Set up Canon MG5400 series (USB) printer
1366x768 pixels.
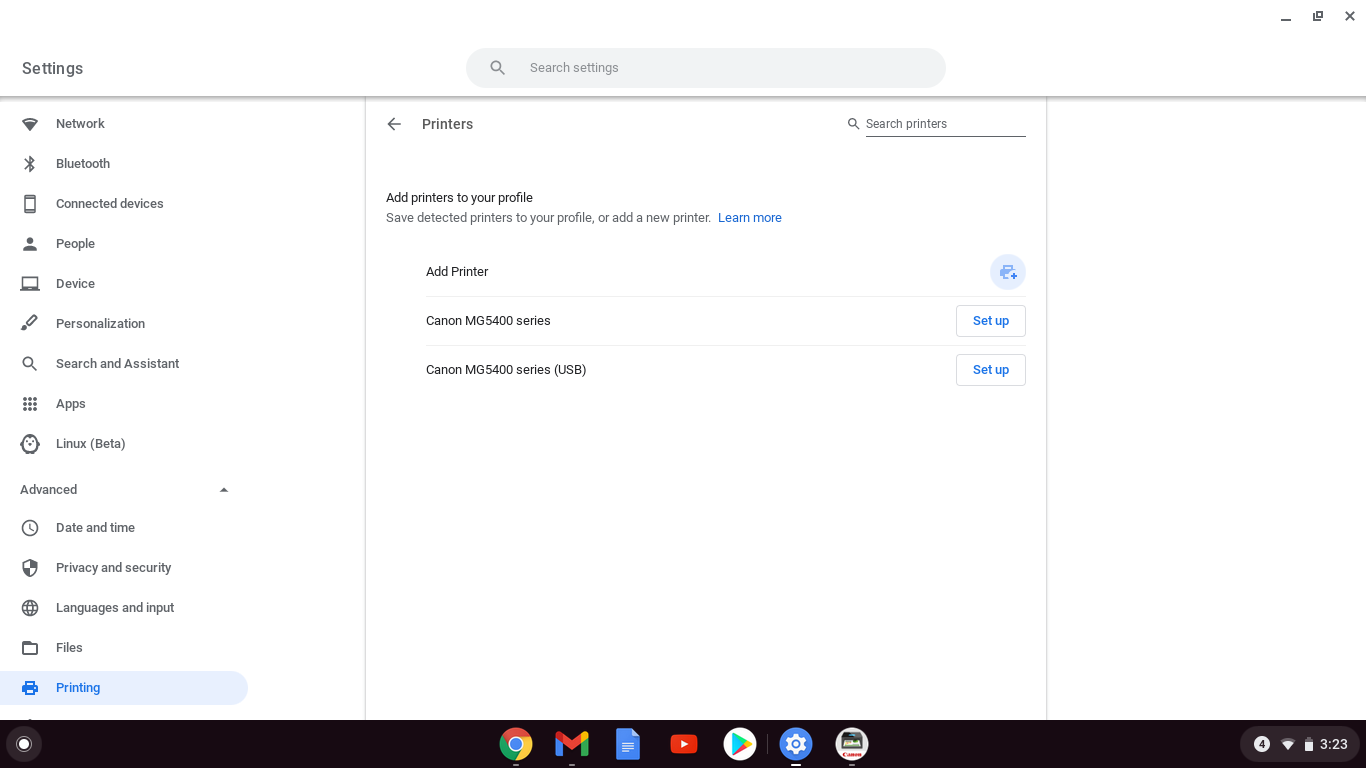pyautogui.click(x=990, y=370)
